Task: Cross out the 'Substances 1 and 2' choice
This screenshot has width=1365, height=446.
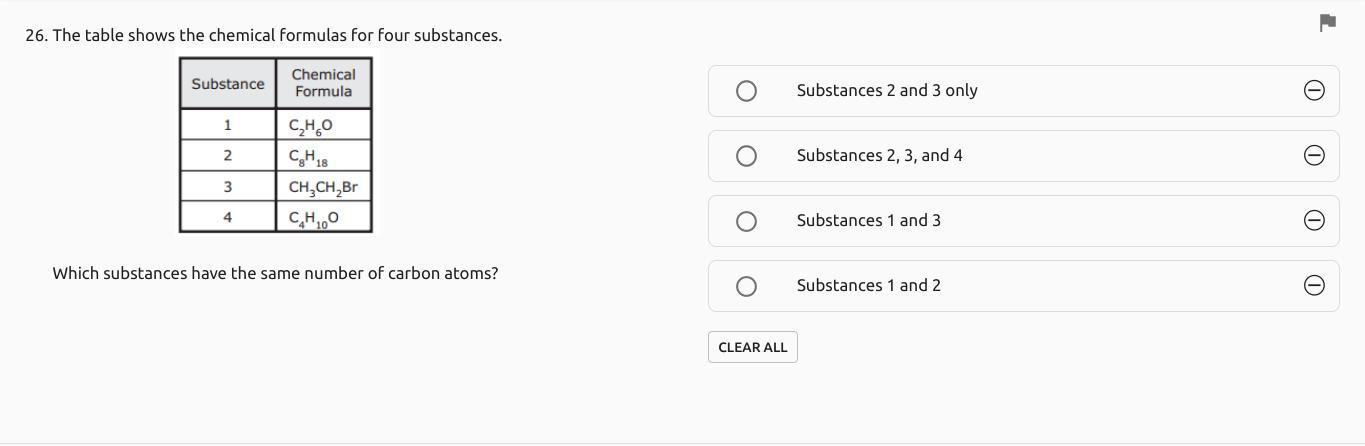Action: click(x=1315, y=286)
